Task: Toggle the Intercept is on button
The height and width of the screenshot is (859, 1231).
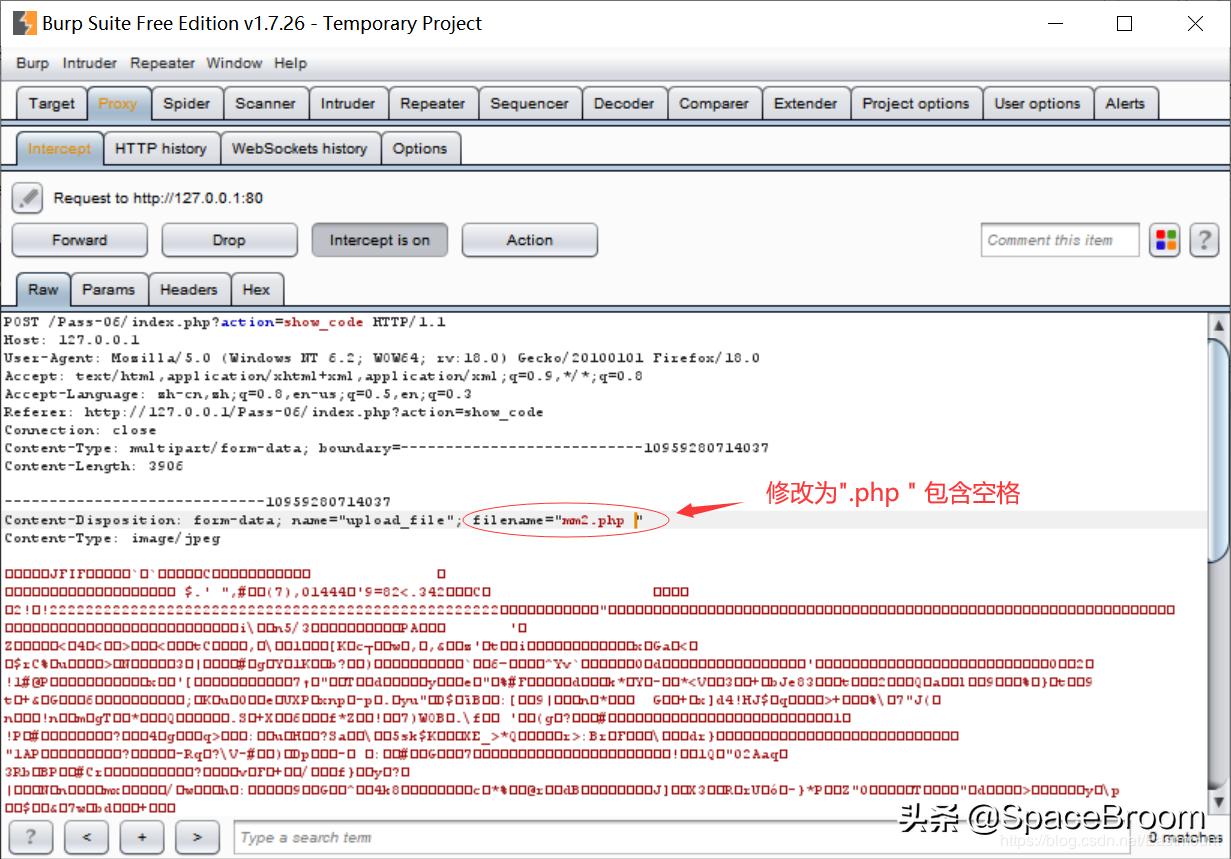Action: click(x=380, y=240)
